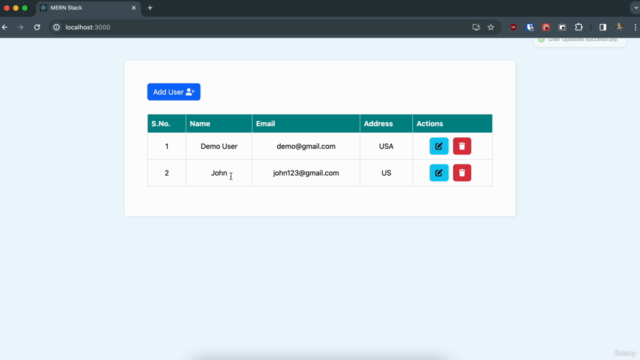Delete the Demo User row
The width and height of the screenshot is (640, 360).
462,146
